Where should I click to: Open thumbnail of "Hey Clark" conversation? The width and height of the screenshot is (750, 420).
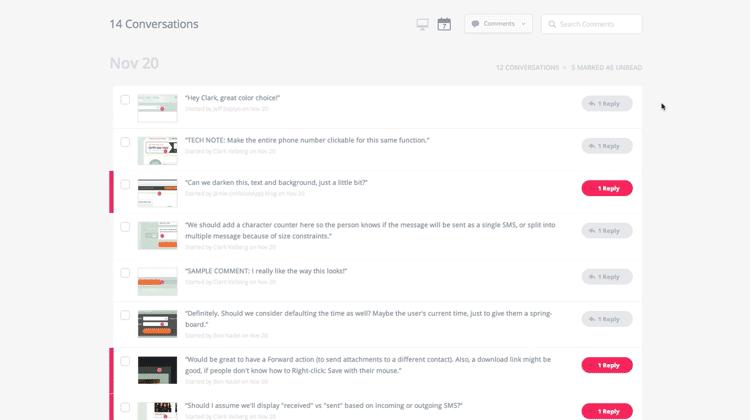157,108
